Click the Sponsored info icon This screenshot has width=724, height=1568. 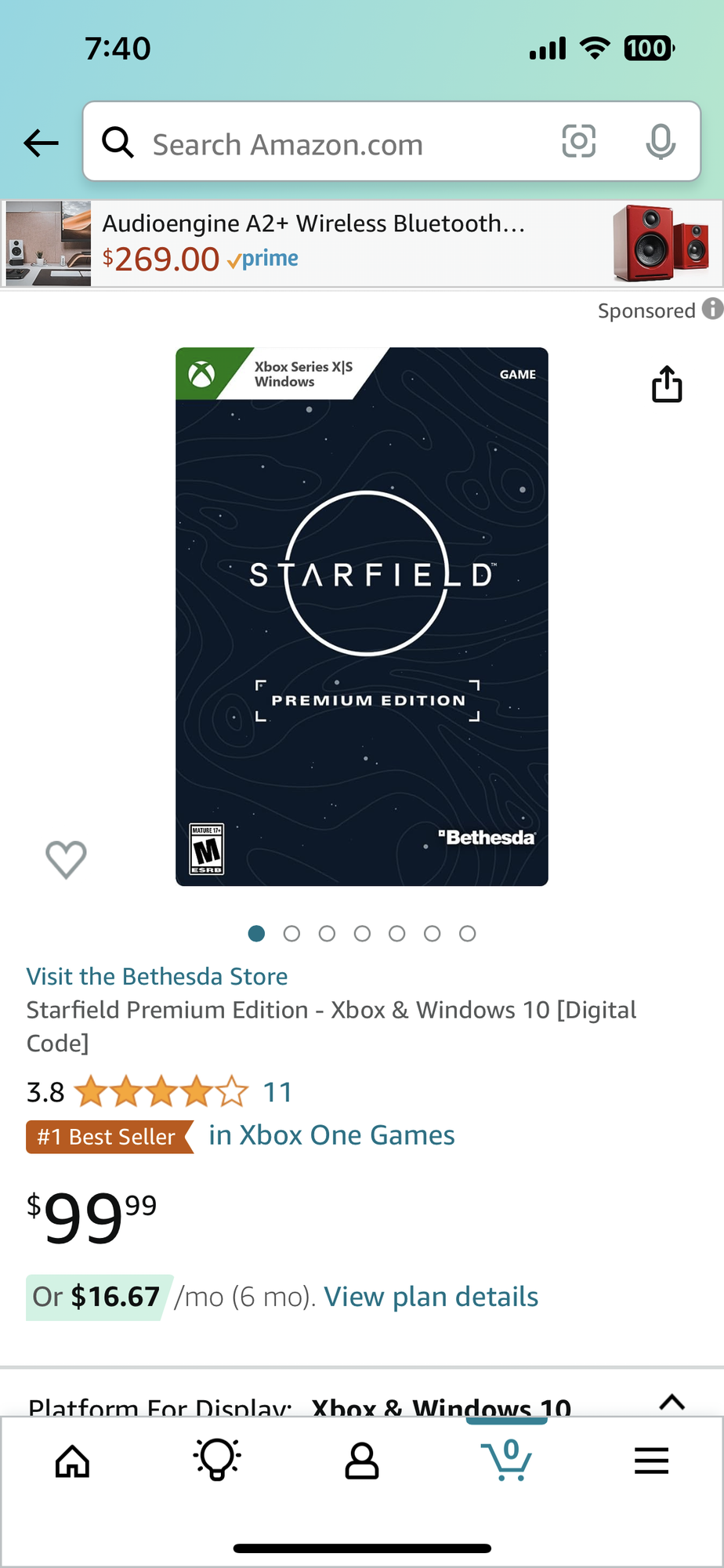pyautogui.click(x=711, y=309)
